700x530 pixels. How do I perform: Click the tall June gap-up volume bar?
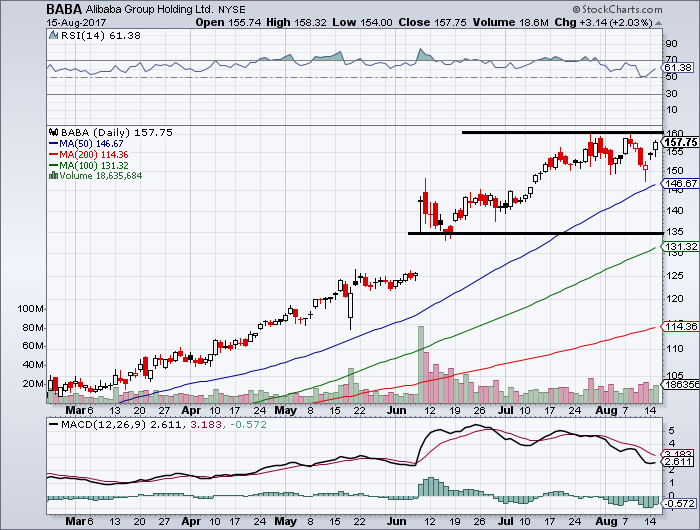coord(421,364)
